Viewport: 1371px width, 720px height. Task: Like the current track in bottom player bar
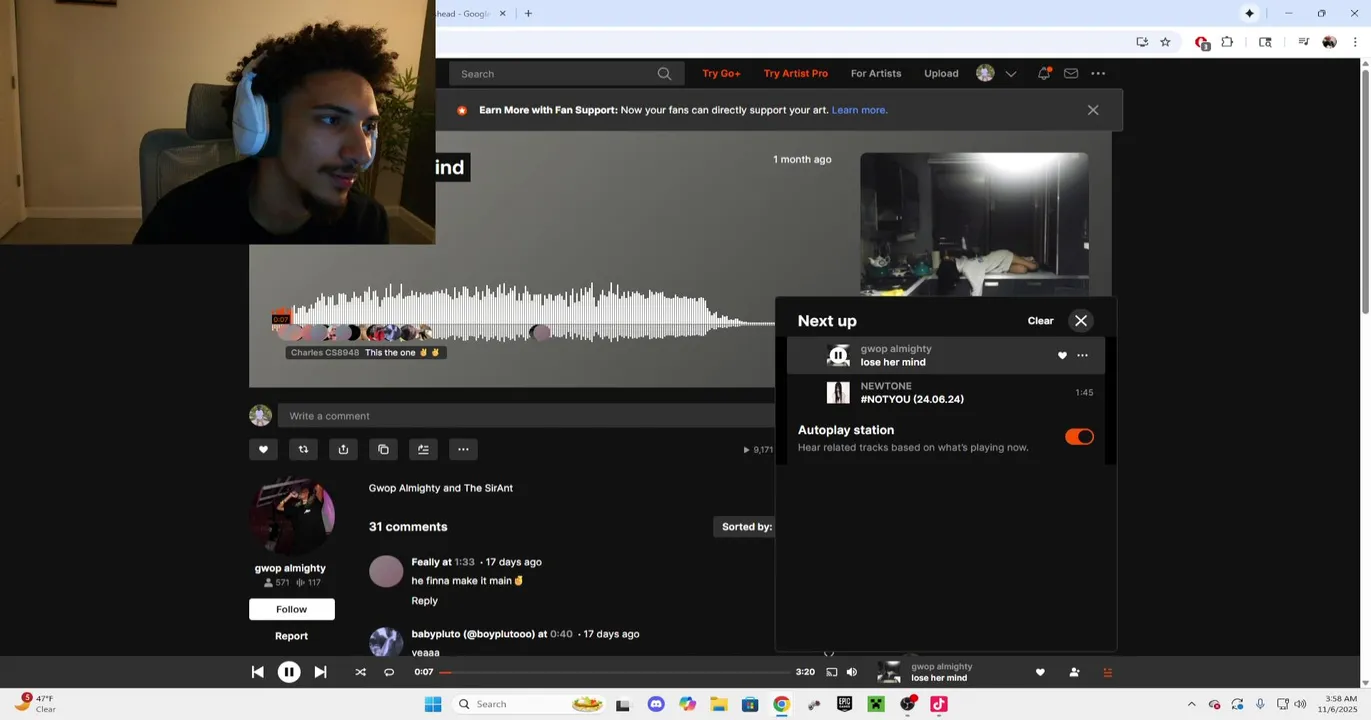coord(1040,672)
